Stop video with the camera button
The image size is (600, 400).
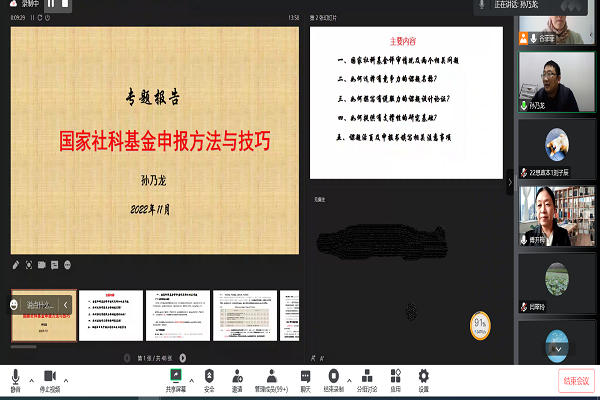(50, 378)
